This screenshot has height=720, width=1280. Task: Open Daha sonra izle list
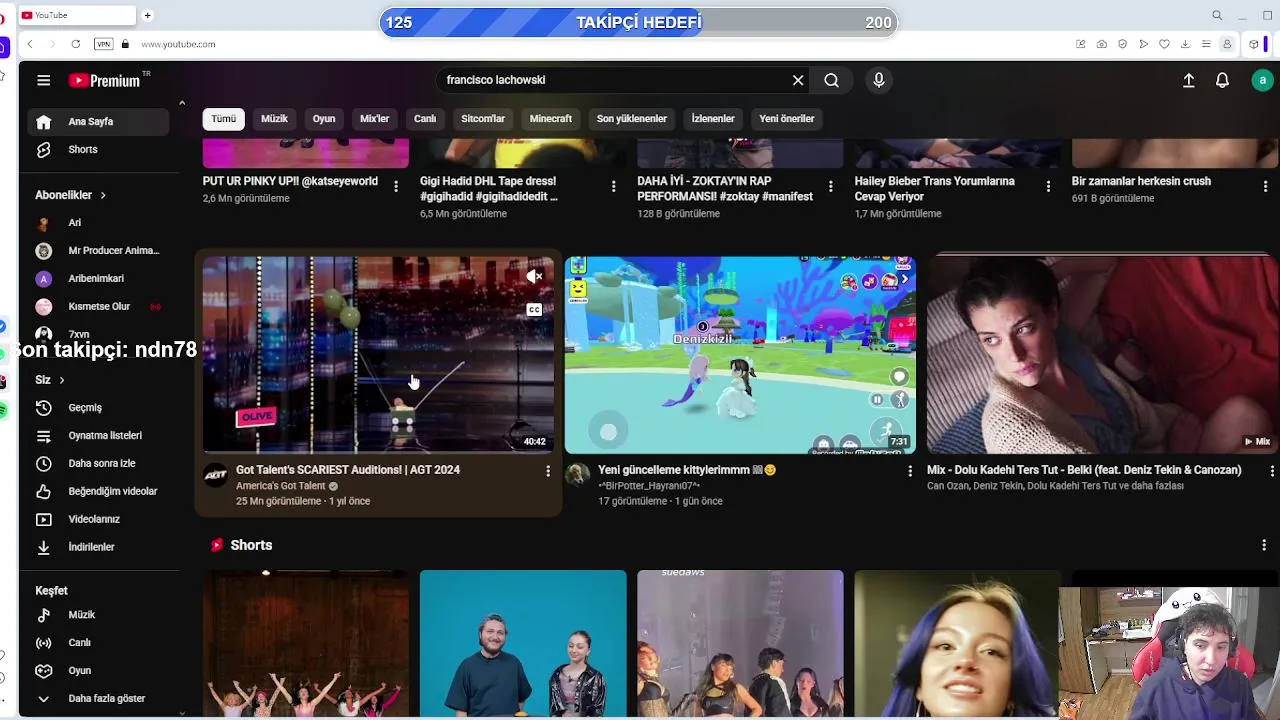pos(98,464)
